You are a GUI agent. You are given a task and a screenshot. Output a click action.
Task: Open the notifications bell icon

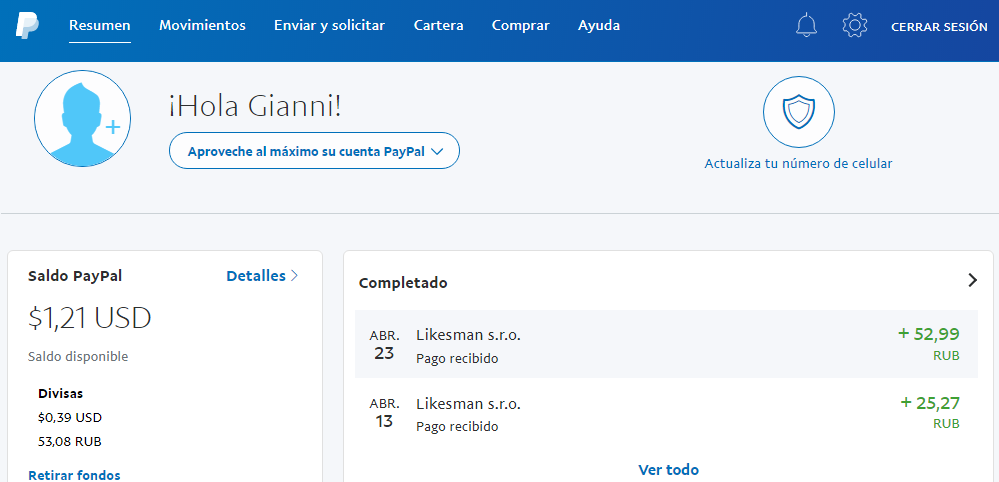(x=806, y=25)
